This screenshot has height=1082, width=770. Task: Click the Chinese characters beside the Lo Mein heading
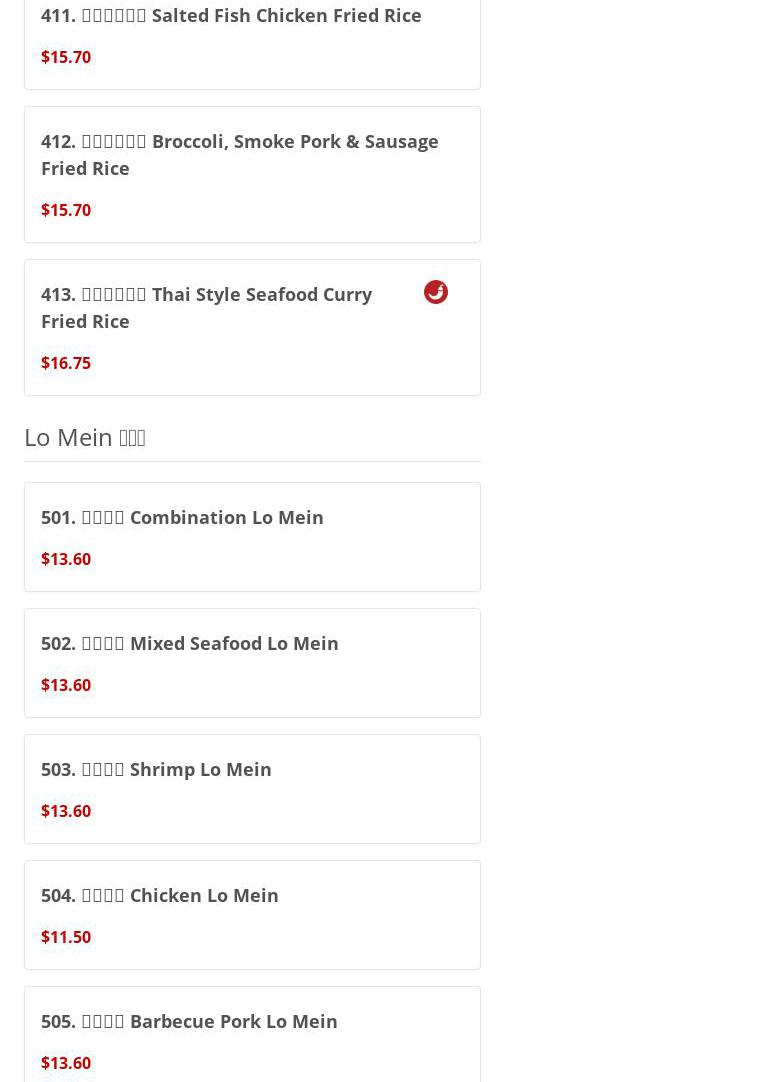click(x=132, y=438)
